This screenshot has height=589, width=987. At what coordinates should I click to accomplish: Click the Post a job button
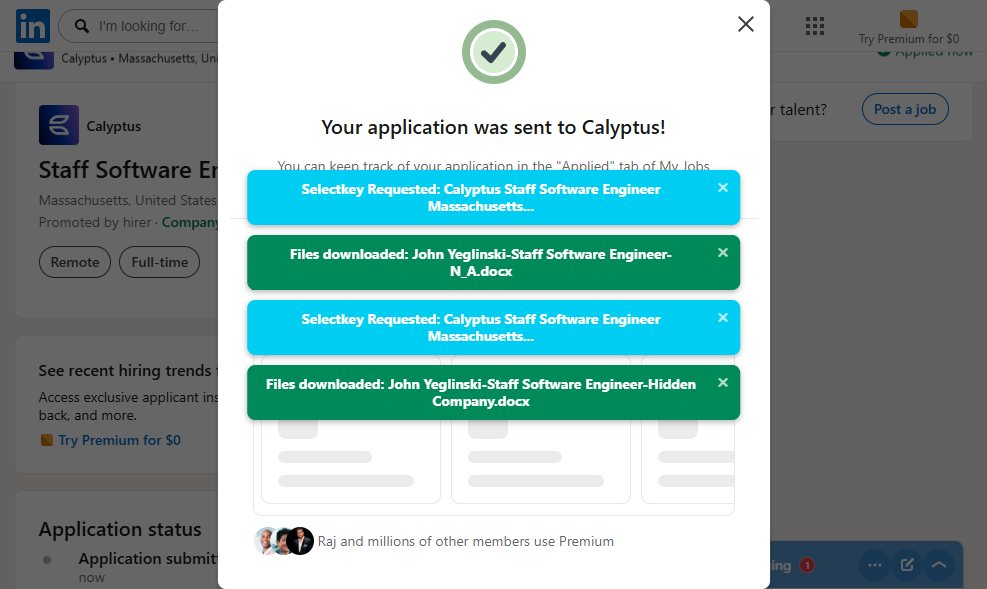pos(904,109)
